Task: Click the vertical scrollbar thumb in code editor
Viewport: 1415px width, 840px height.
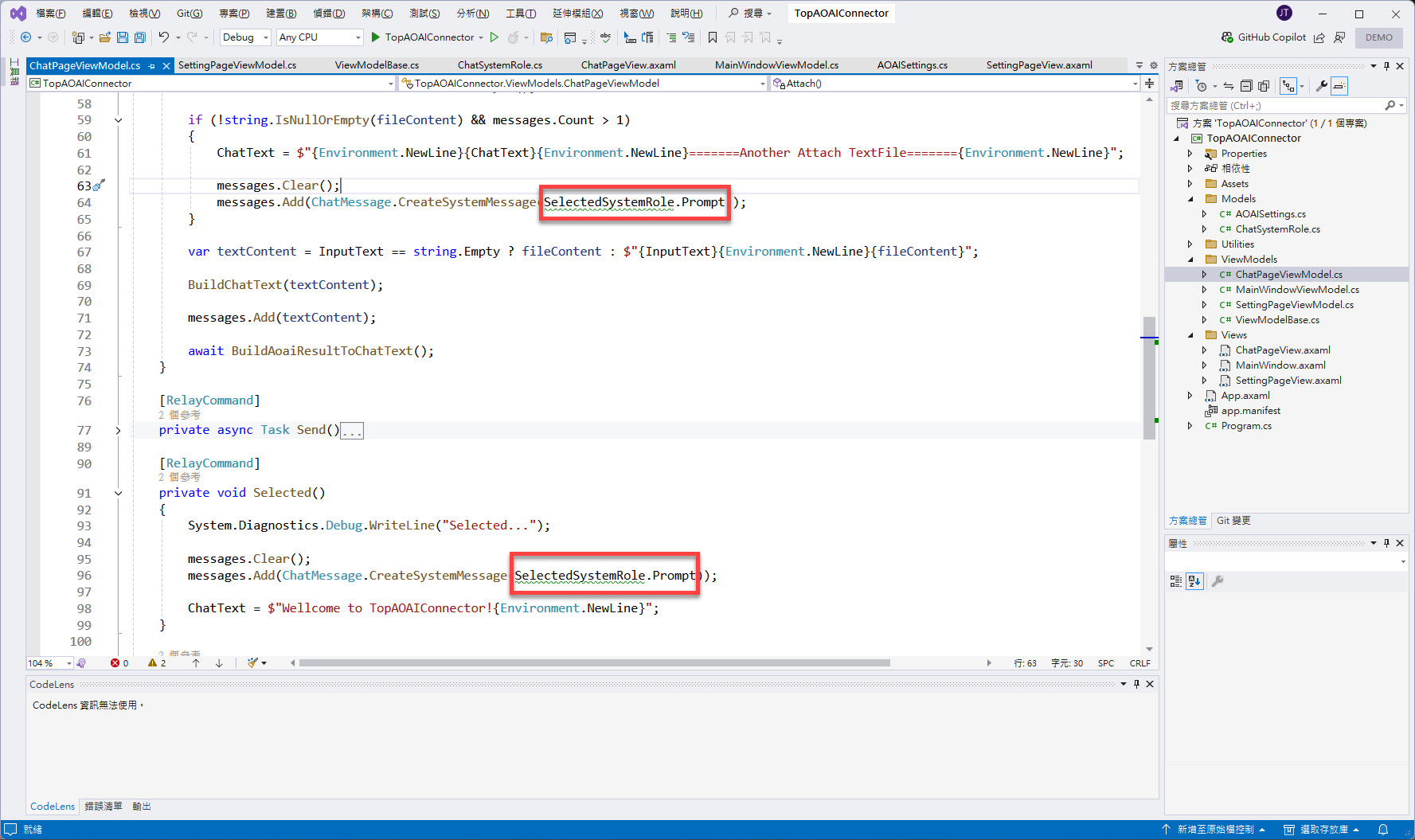Action: point(1149,378)
